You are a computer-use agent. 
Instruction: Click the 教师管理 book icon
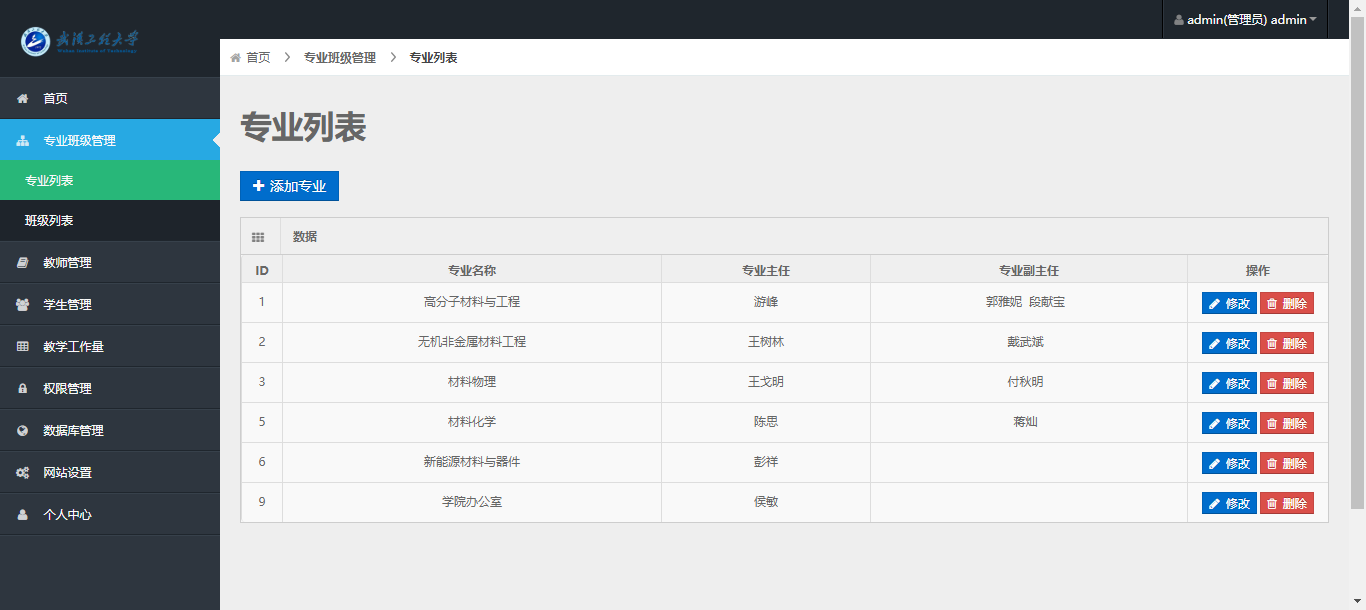(x=23, y=263)
